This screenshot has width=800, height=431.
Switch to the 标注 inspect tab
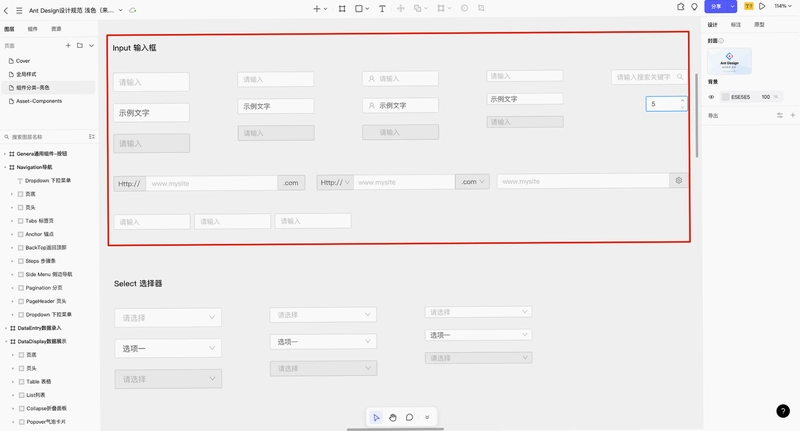point(736,24)
